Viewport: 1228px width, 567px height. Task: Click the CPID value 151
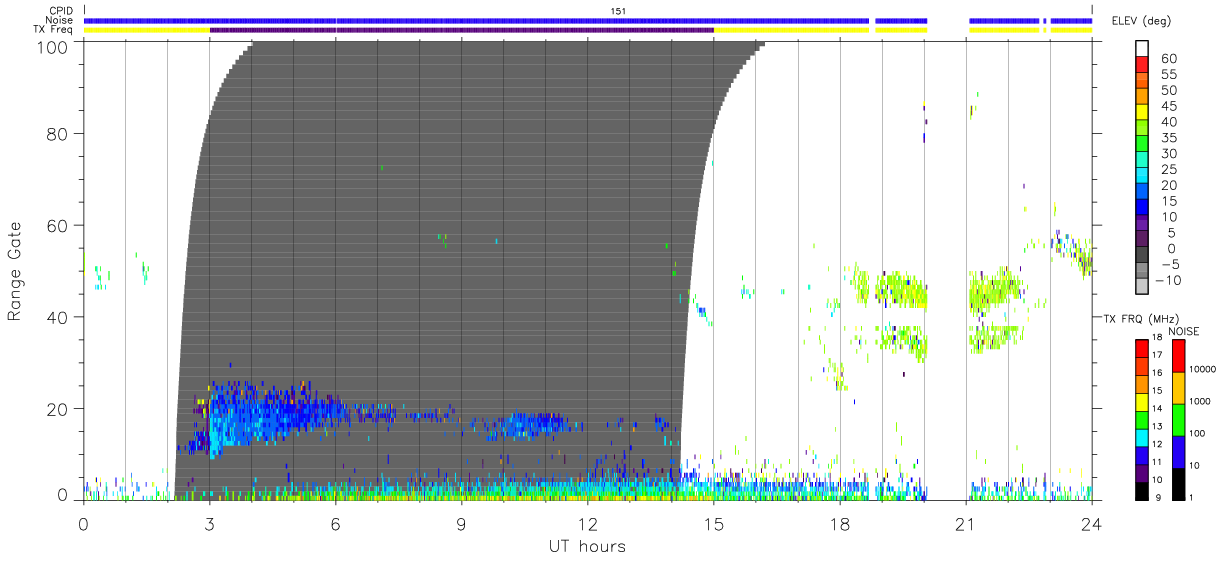pyautogui.click(x=617, y=11)
